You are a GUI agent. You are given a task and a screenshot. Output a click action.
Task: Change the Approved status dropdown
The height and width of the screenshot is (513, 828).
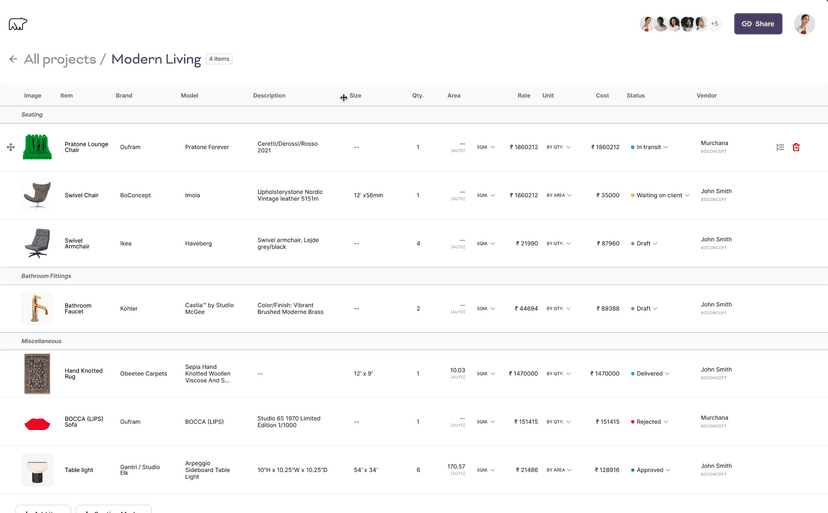coord(651,470)
